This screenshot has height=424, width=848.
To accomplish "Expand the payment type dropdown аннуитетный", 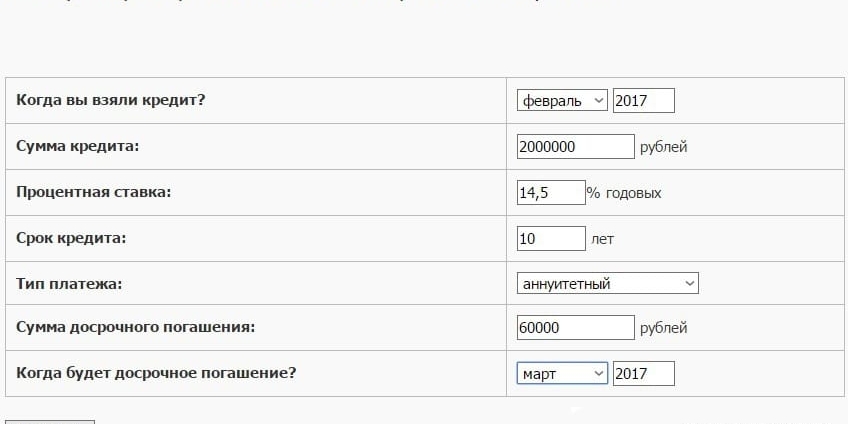I will pos(607,284).
